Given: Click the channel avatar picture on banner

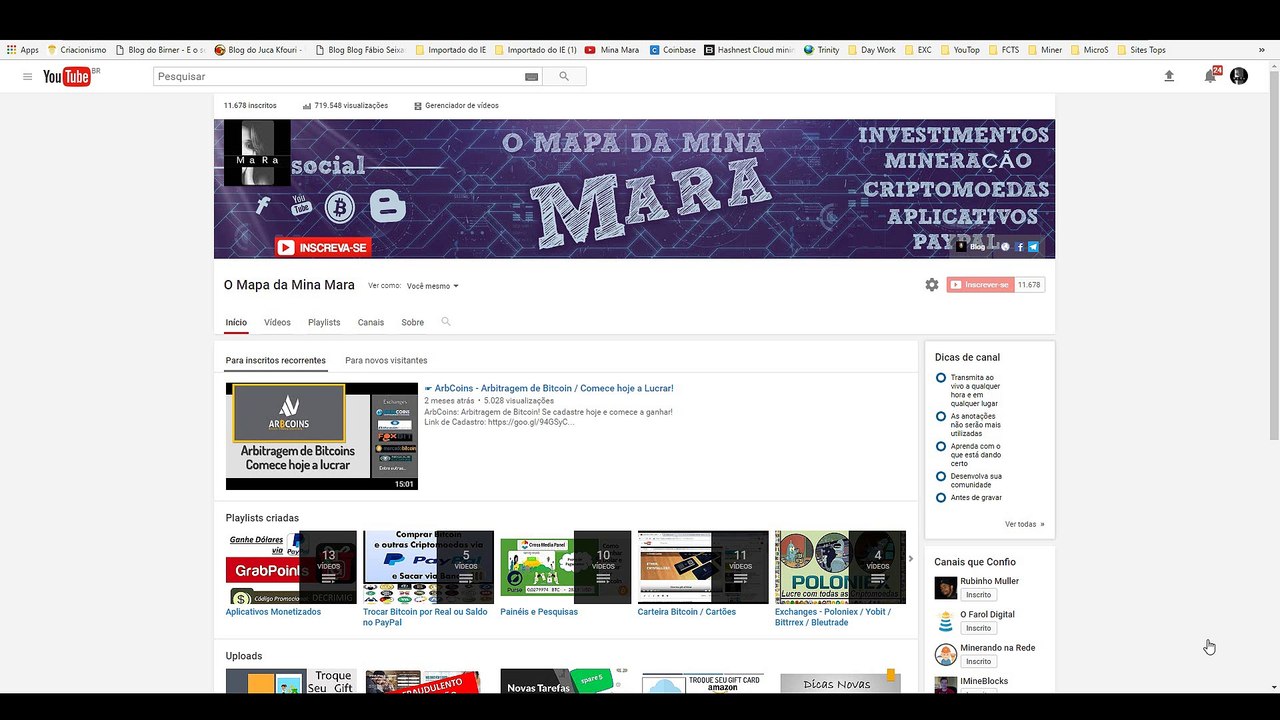Looking at the screenshot, I should tap(257, 153).
